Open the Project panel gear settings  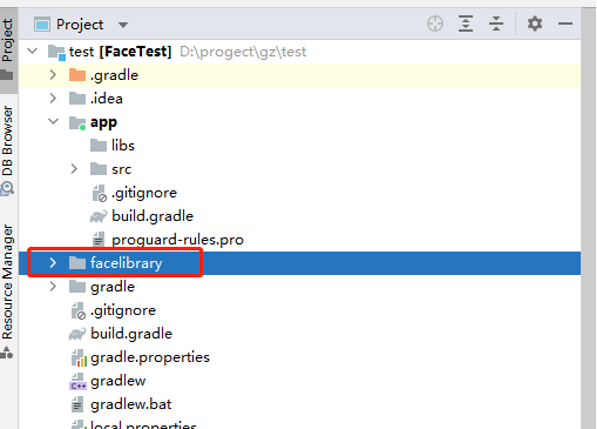535,24
